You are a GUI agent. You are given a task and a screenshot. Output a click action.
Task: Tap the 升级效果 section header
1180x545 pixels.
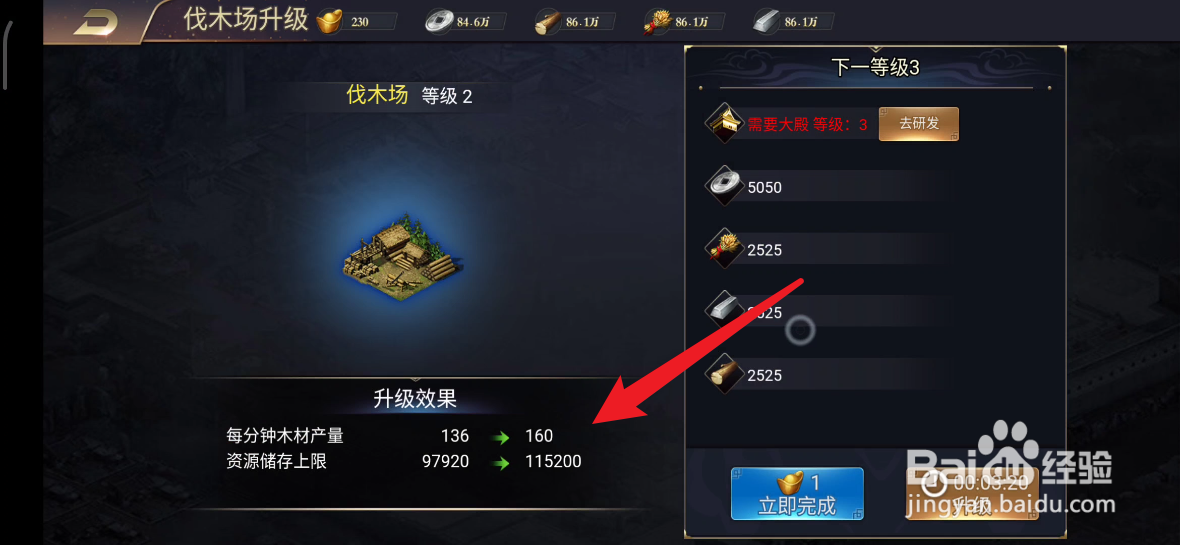click(x=415, y=398)
